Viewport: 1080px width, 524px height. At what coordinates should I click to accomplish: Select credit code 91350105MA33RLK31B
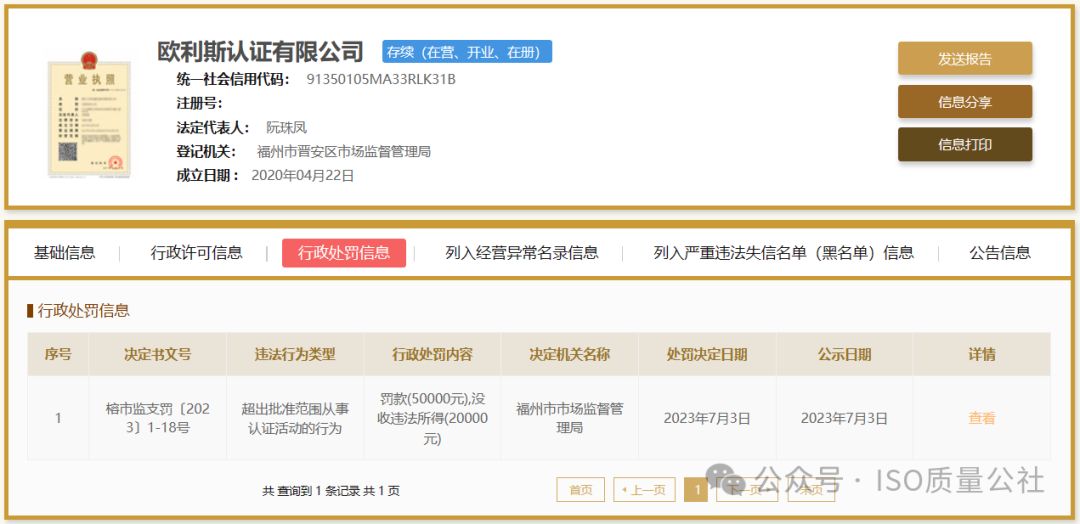point(381,79)
